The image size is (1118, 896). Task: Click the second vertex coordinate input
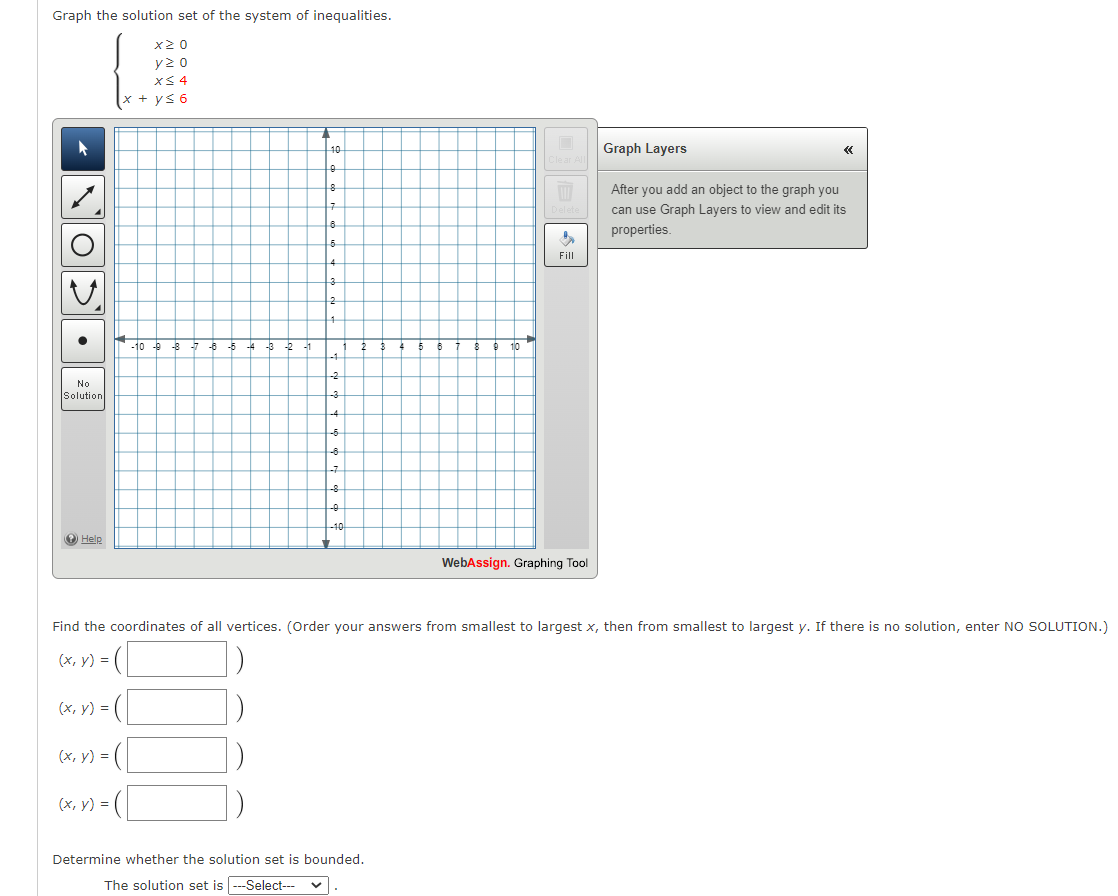tap(177, 707)
